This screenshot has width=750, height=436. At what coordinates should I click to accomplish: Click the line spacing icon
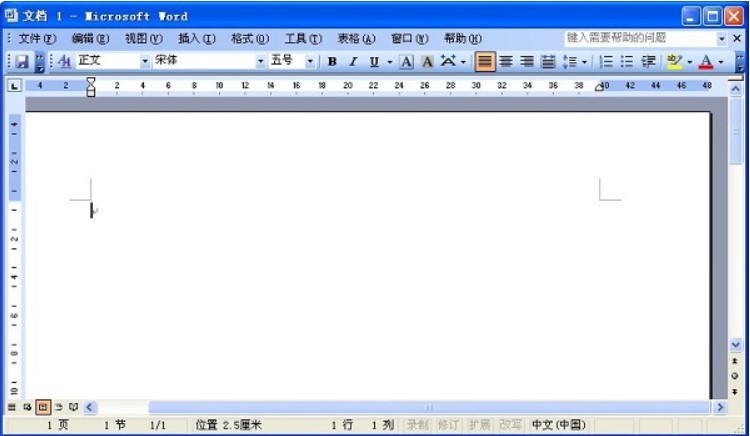[x=569, y=61]
